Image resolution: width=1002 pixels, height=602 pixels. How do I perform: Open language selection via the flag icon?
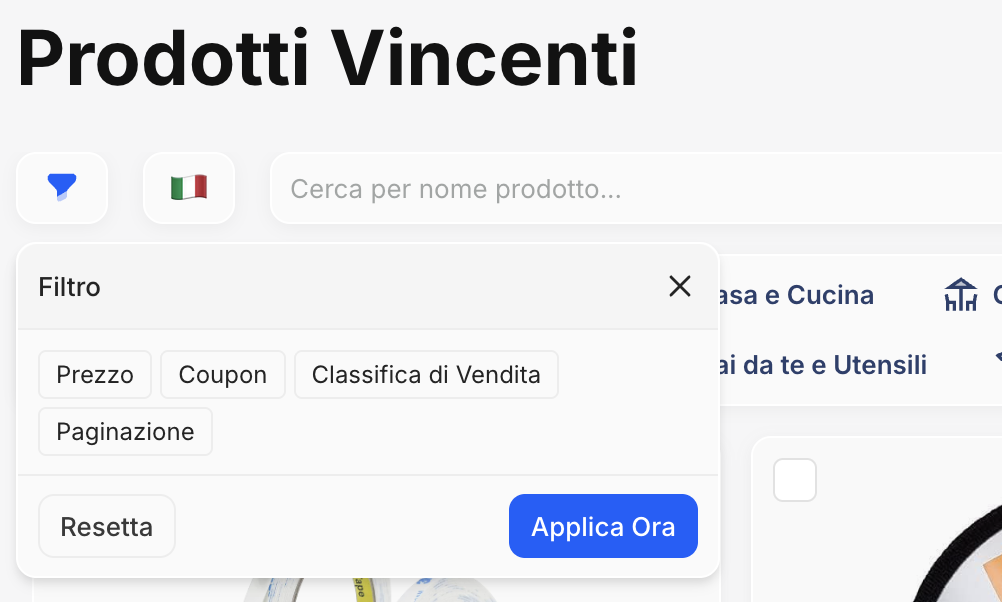click(188, 187)
